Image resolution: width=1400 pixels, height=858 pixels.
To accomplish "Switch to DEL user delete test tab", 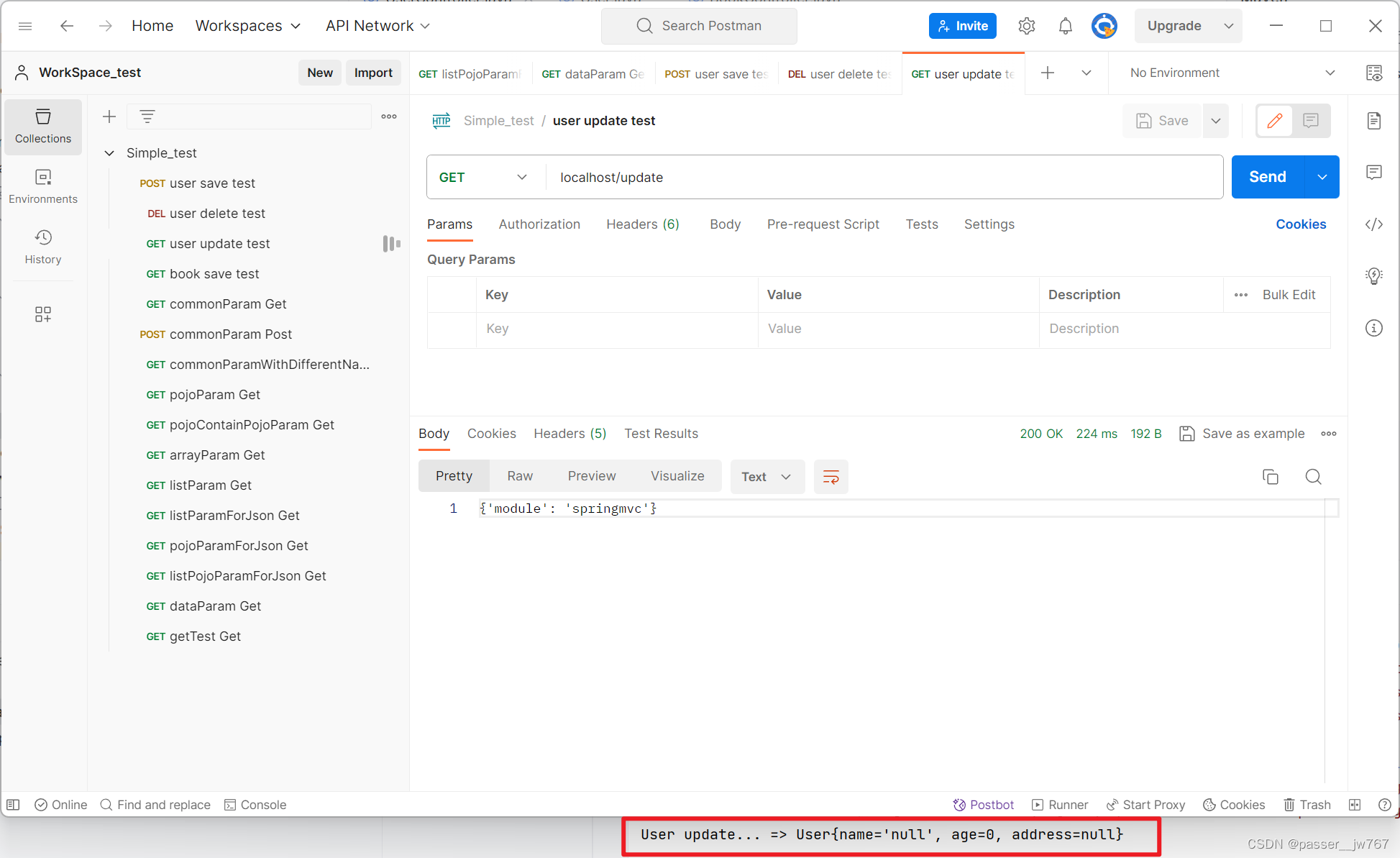I will click(839, 74).
